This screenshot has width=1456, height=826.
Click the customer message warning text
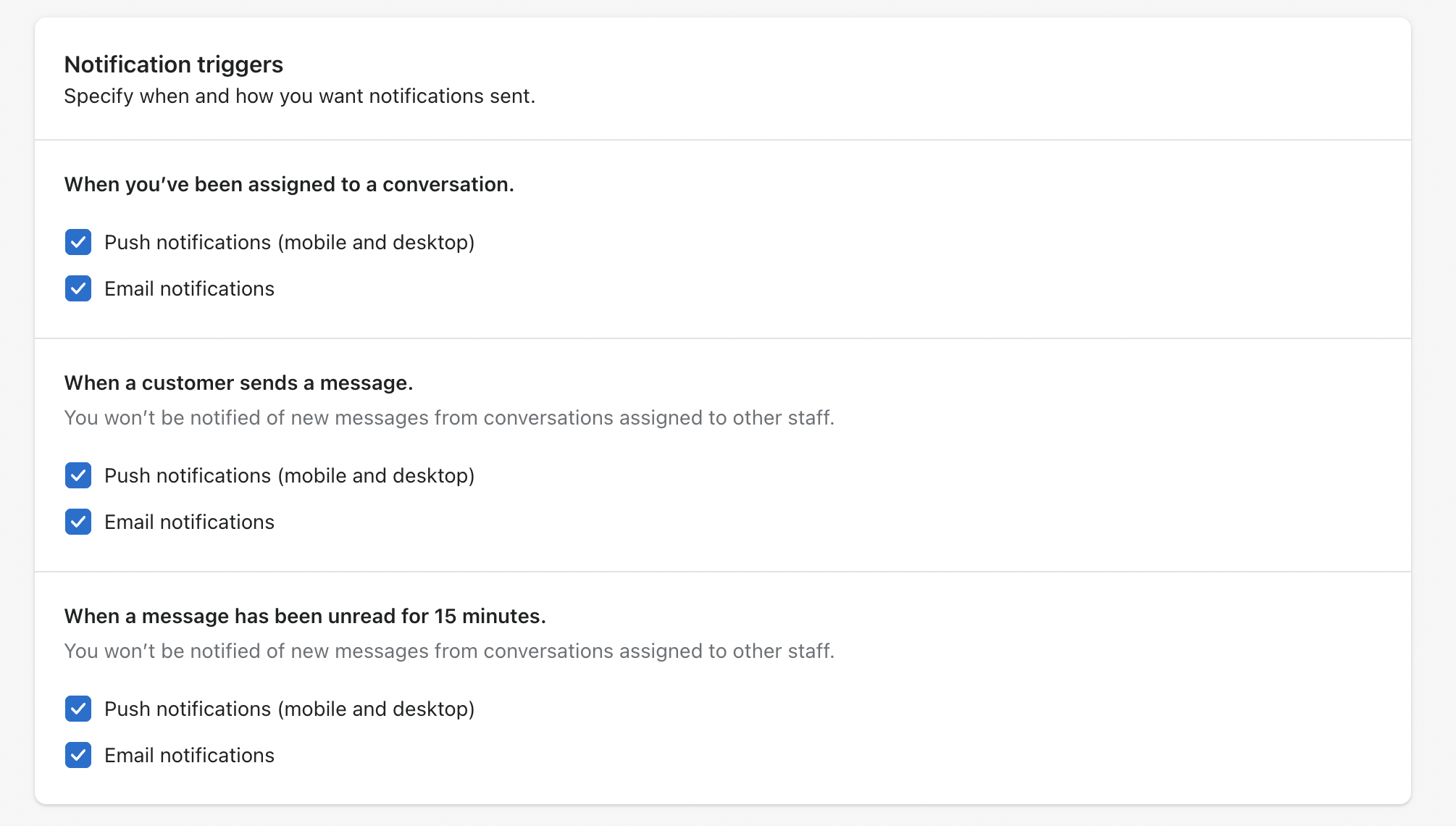(450, 417)
